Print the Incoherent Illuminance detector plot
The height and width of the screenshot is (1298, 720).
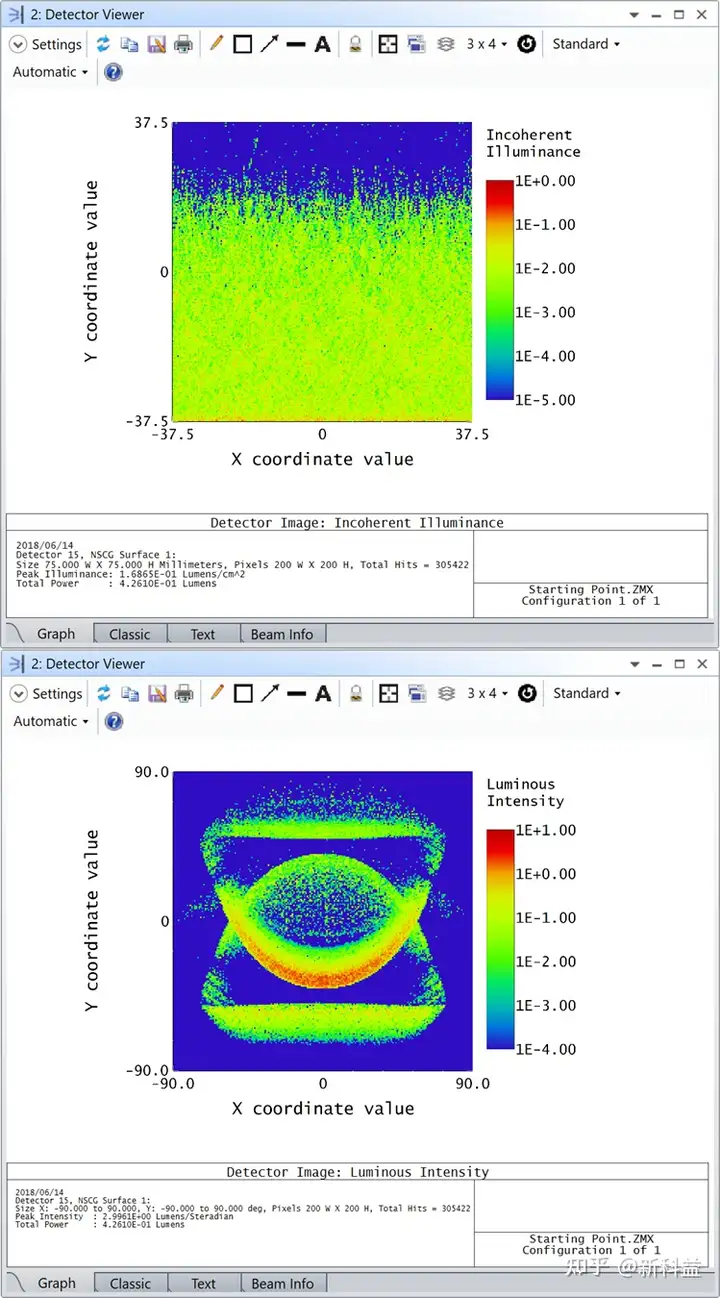click(184, 44)
